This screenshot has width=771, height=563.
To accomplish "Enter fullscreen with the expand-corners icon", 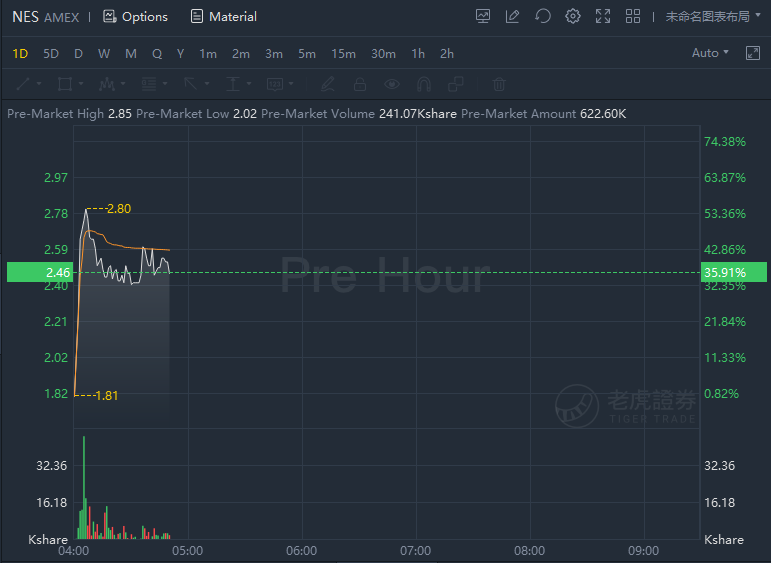I will click(603, 16).
